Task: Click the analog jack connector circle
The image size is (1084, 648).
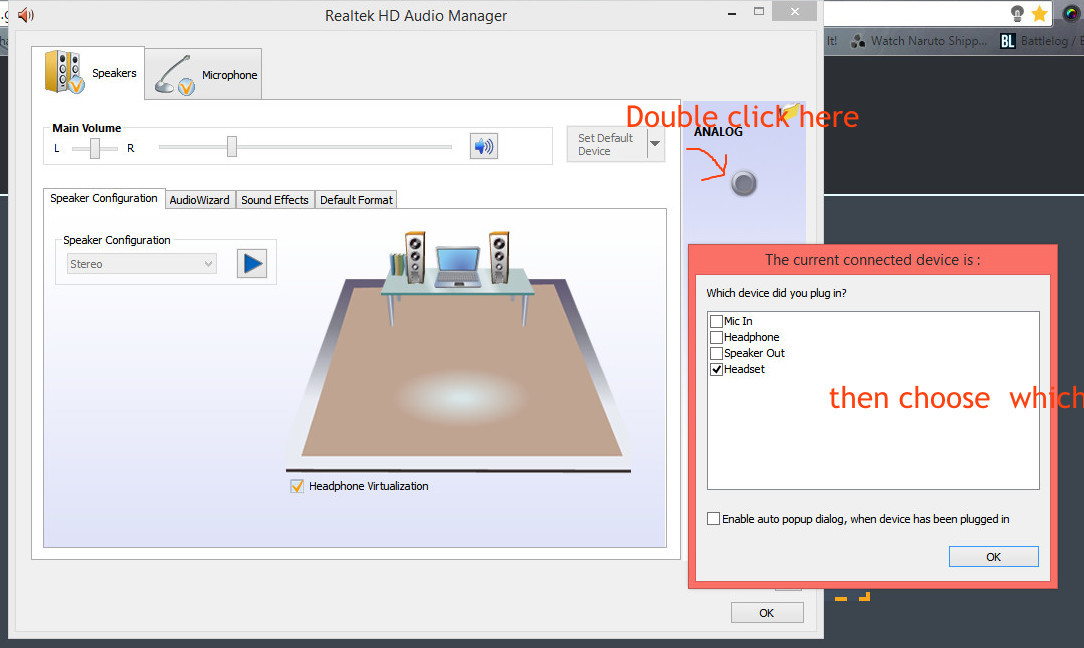Action: 744,183
